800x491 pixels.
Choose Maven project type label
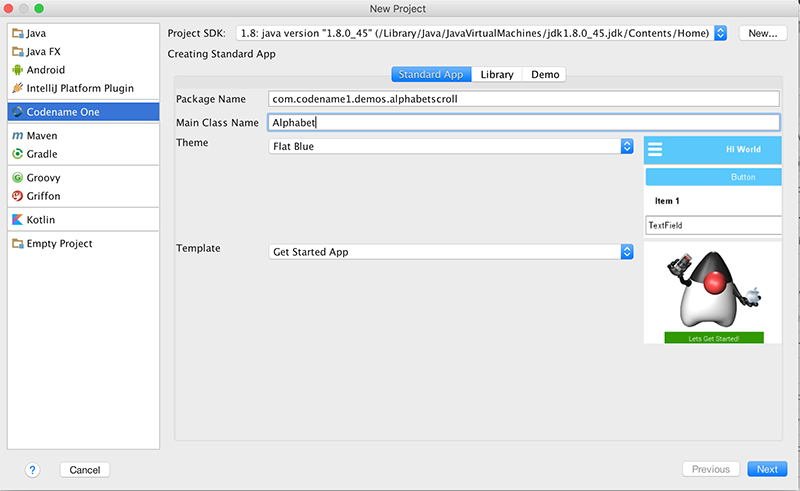pyautogui.click(x=42, y=136)
